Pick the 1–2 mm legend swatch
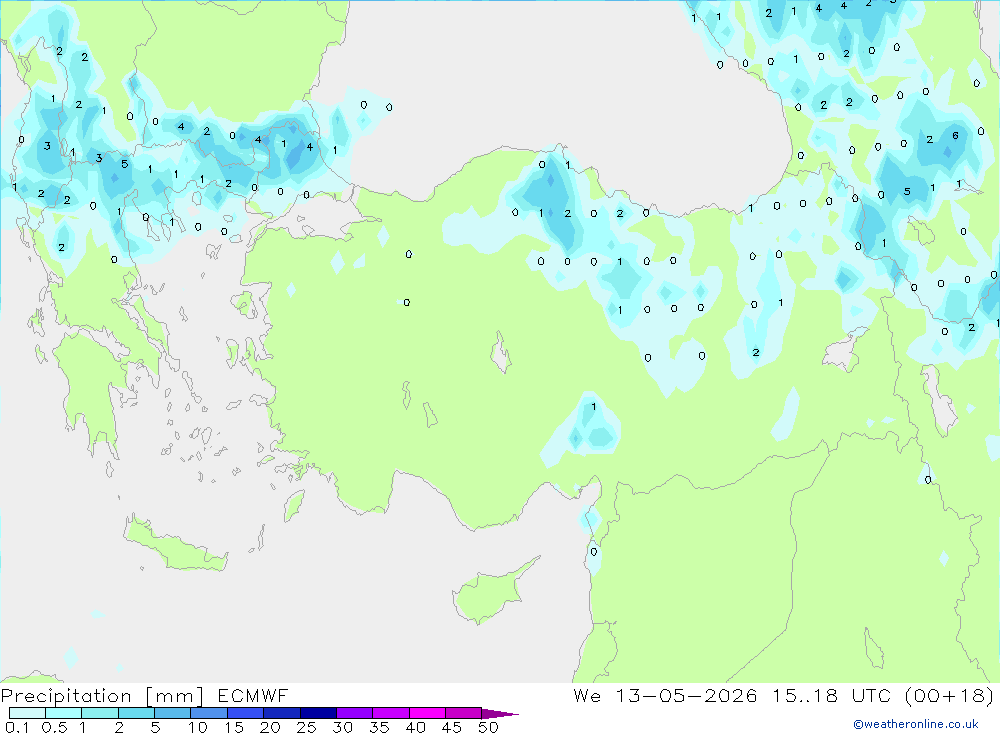The width and height of the screenshot is (1000, 733). pos(99,713)
